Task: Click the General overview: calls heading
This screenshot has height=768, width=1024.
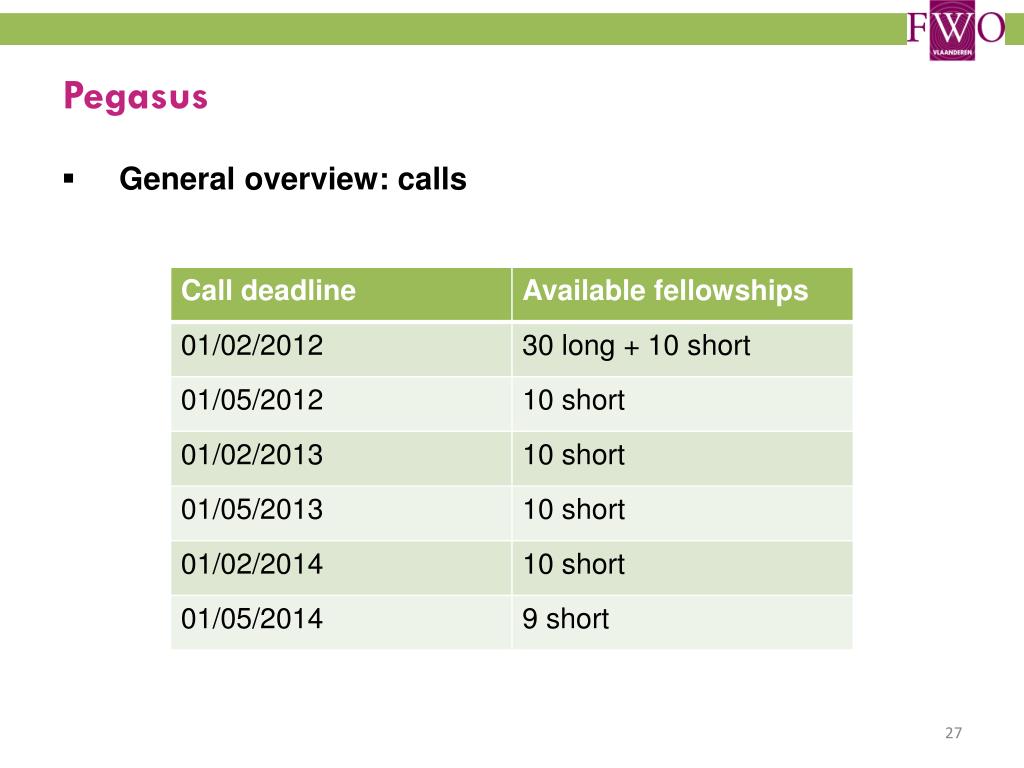Action: pyautogui.click(x=293, y=179)
